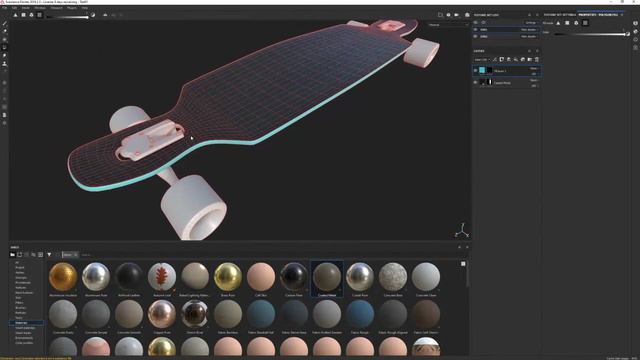Select the Smart masks shelf category

[x=23, y=333]
